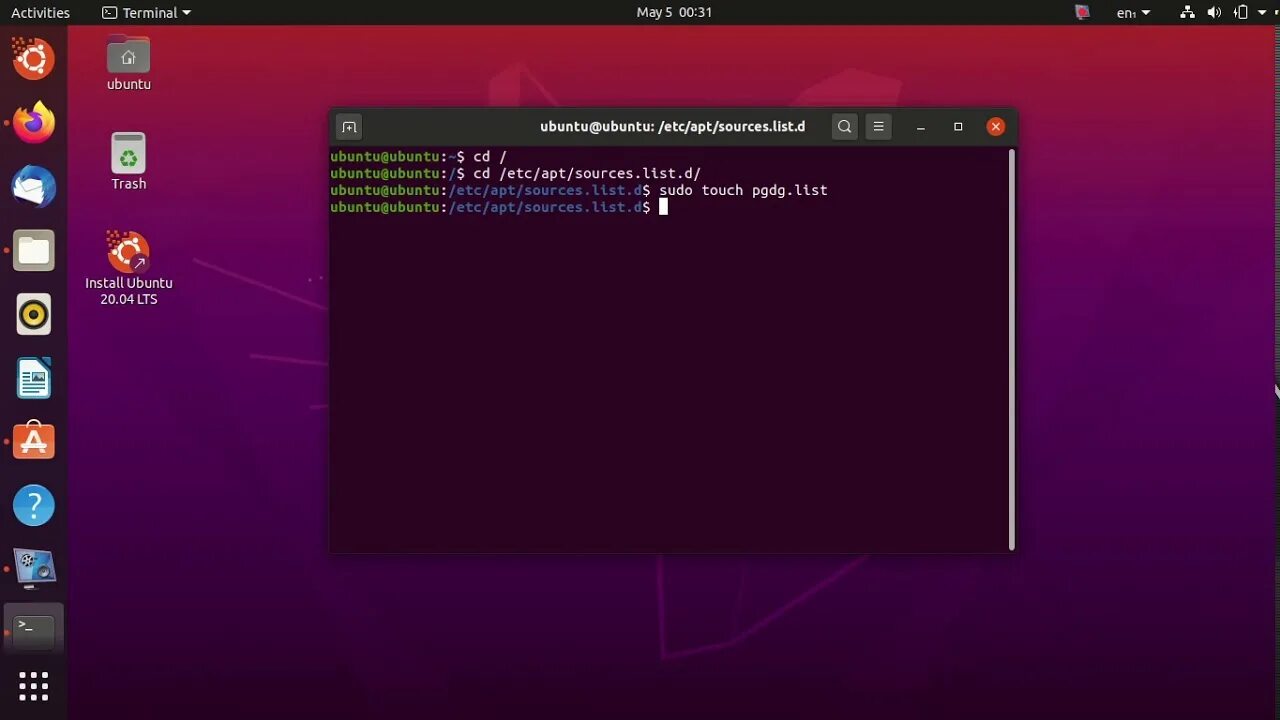Open the clock and calendar panel
Image resolution: width=1280 pixels, height=720 pixels.
[674, 13]
